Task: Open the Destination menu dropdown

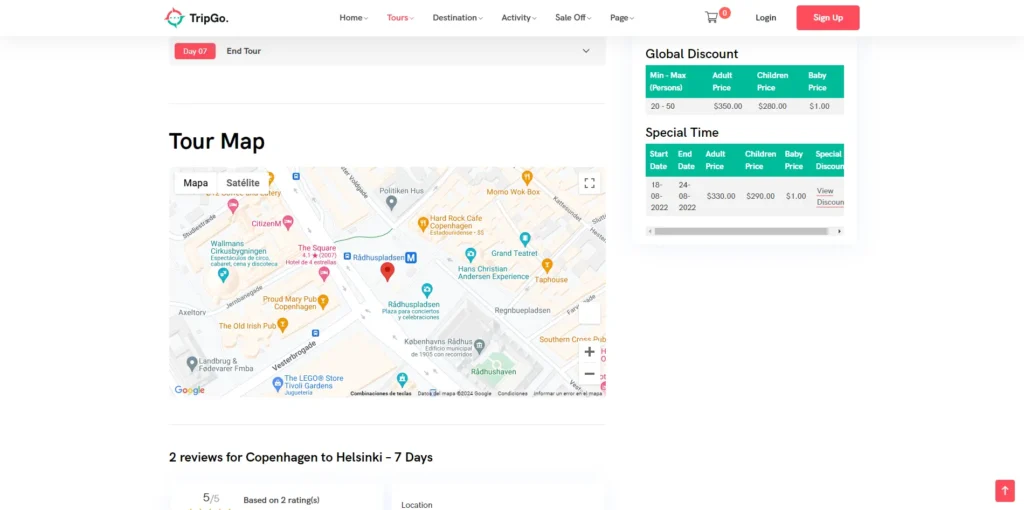Action: pos(457,18)
